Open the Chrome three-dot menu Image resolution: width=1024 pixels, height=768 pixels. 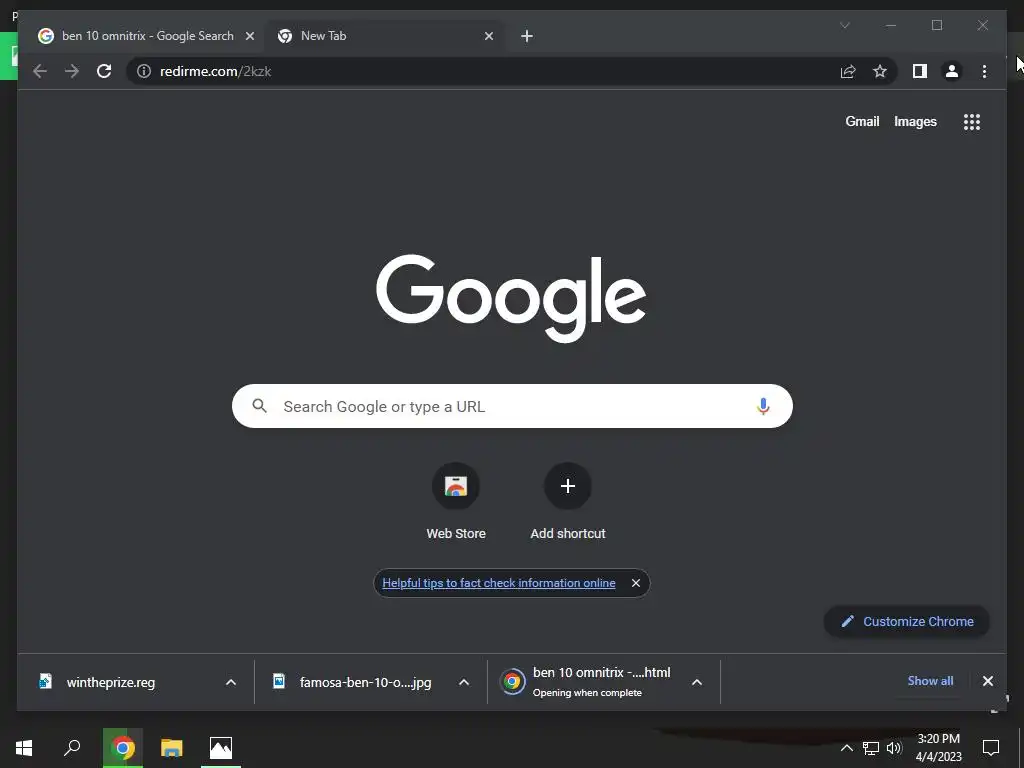(984, 71)
